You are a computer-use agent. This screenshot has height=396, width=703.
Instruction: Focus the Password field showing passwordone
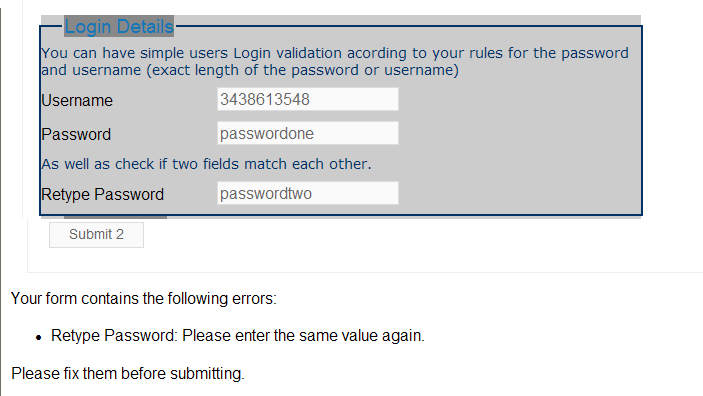(x=308, y=133)
